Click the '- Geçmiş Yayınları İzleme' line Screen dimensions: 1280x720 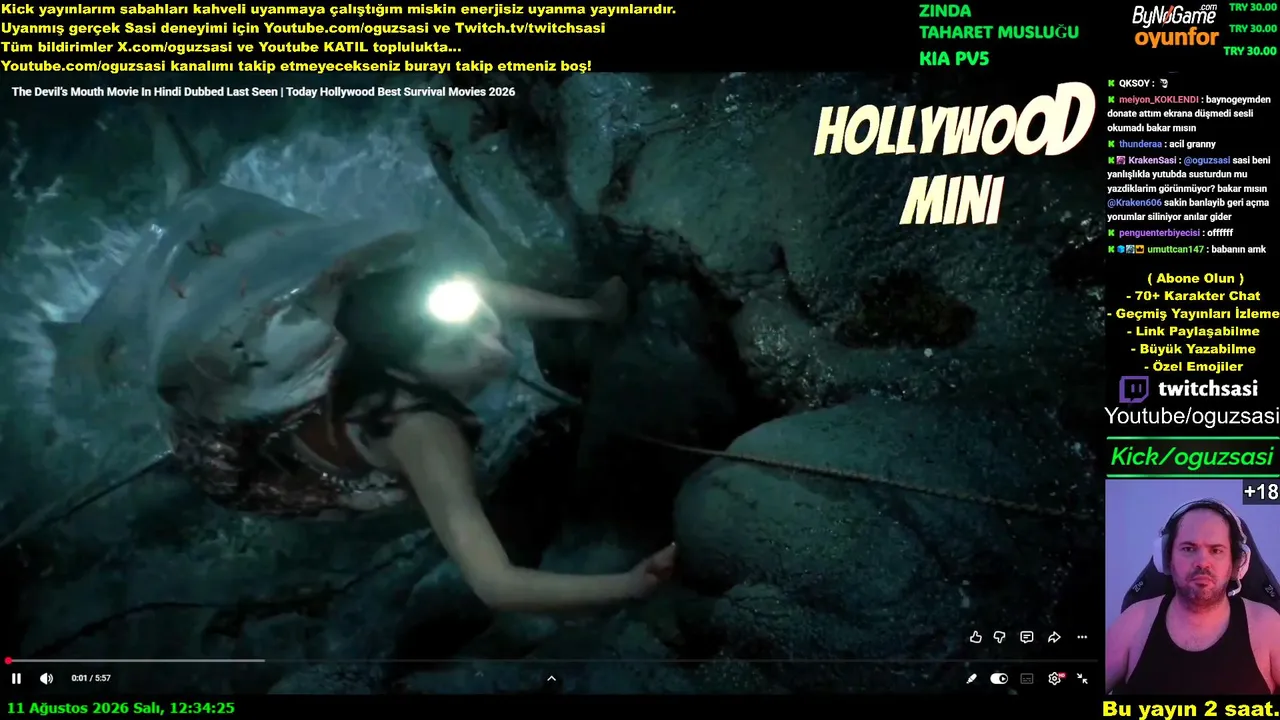(1193, 314)
